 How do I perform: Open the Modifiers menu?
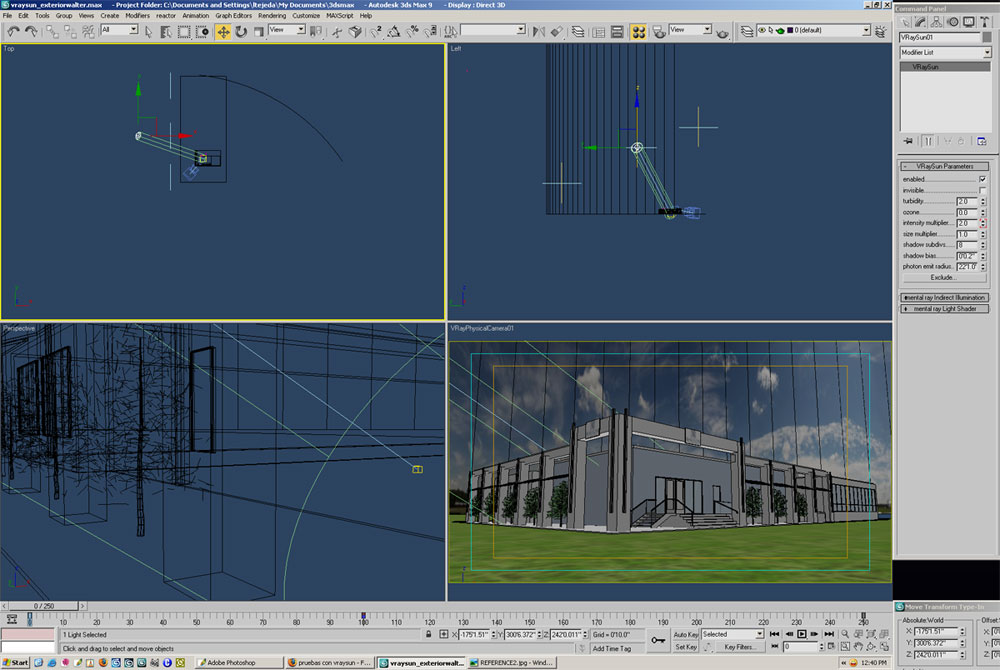point(137,15)
